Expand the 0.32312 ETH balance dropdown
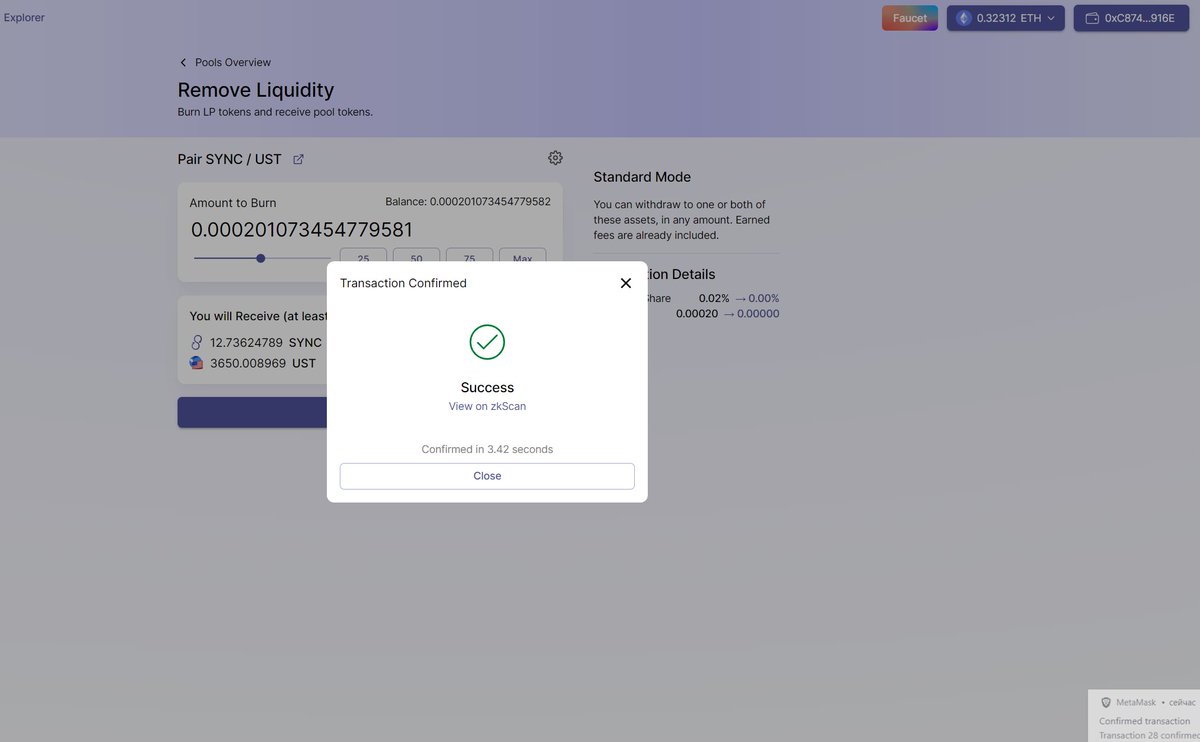The image size is (1200, 742). click(1006, 18)
